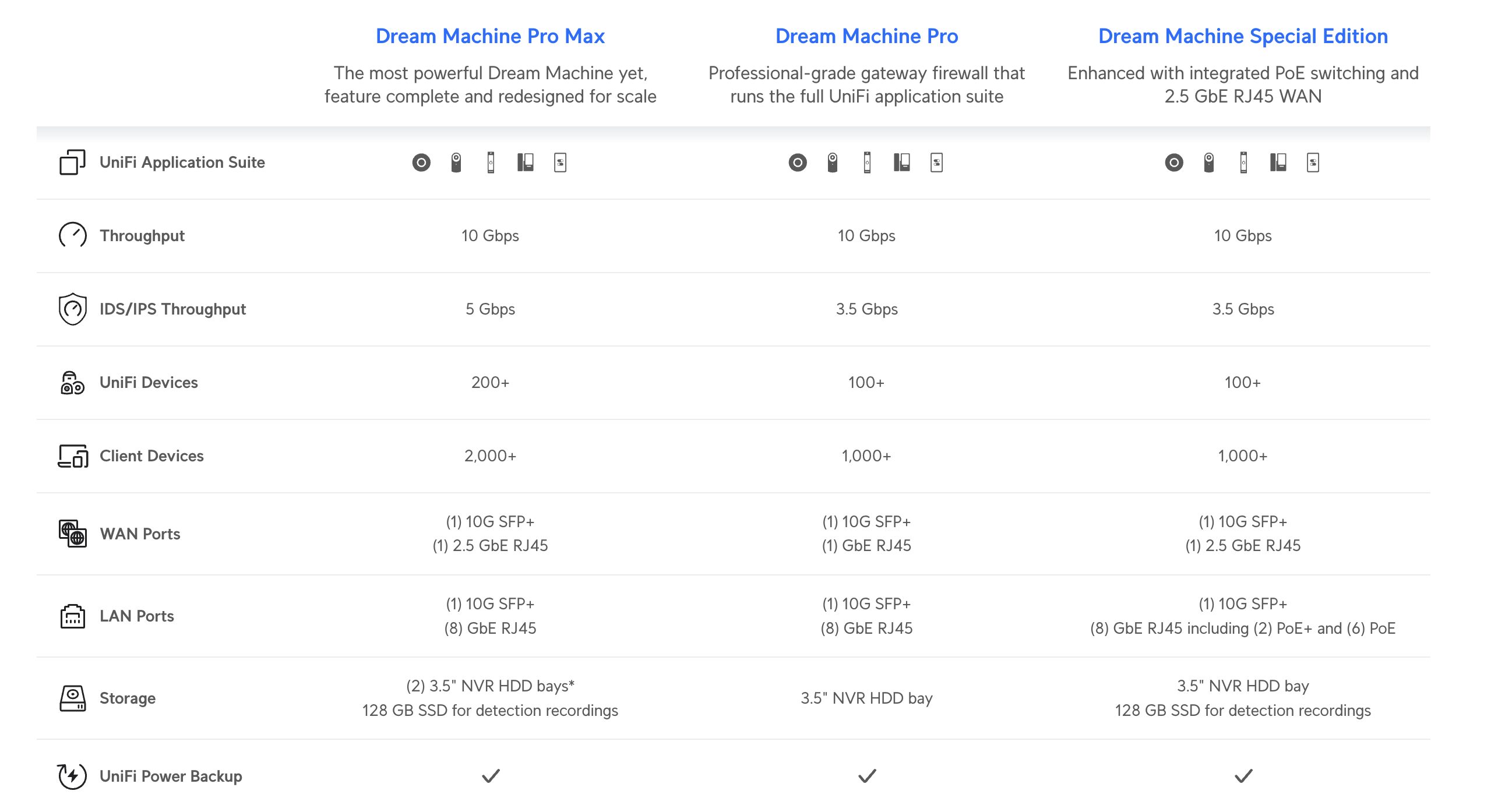
Task: Click Dream Machine Pro's 3.5 Gbps value
Action: tap(866, 309)
